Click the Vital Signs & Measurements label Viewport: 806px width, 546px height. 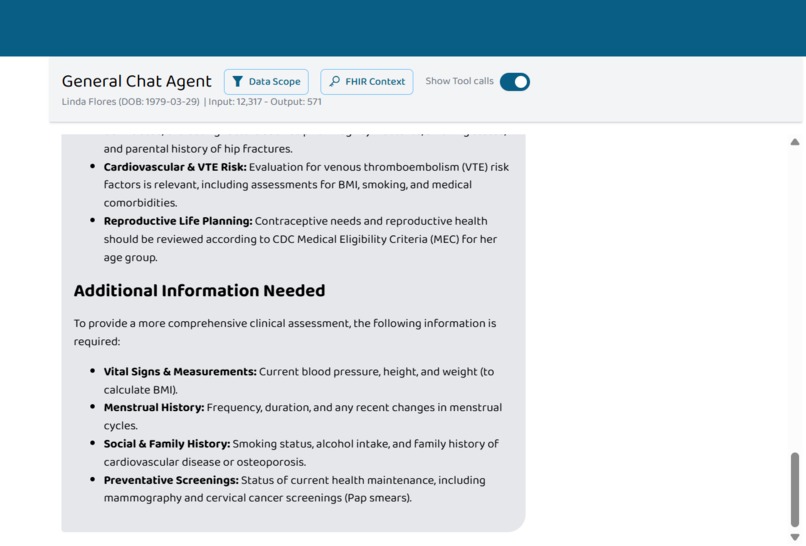pos(180,372)
